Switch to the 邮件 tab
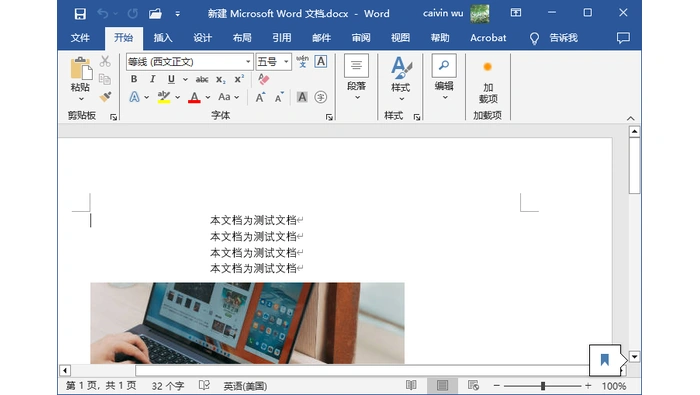 pyautogui.click(x=321, y=38)
